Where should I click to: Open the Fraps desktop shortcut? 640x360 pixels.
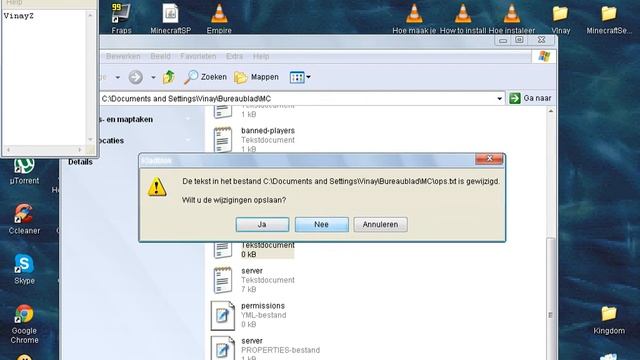(x=121, y=18)
